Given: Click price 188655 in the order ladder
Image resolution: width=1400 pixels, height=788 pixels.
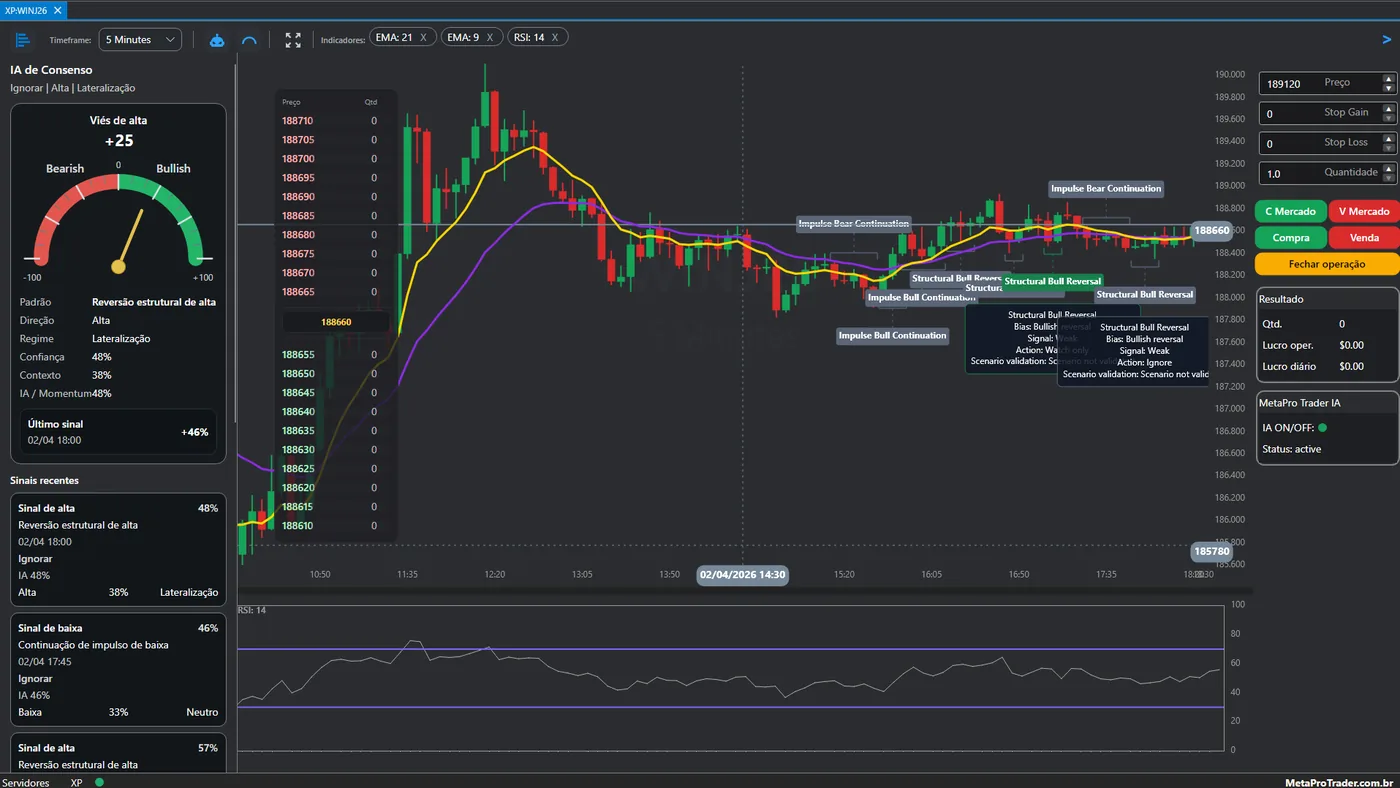Looking at the screenshot, I should coord(298,355).
